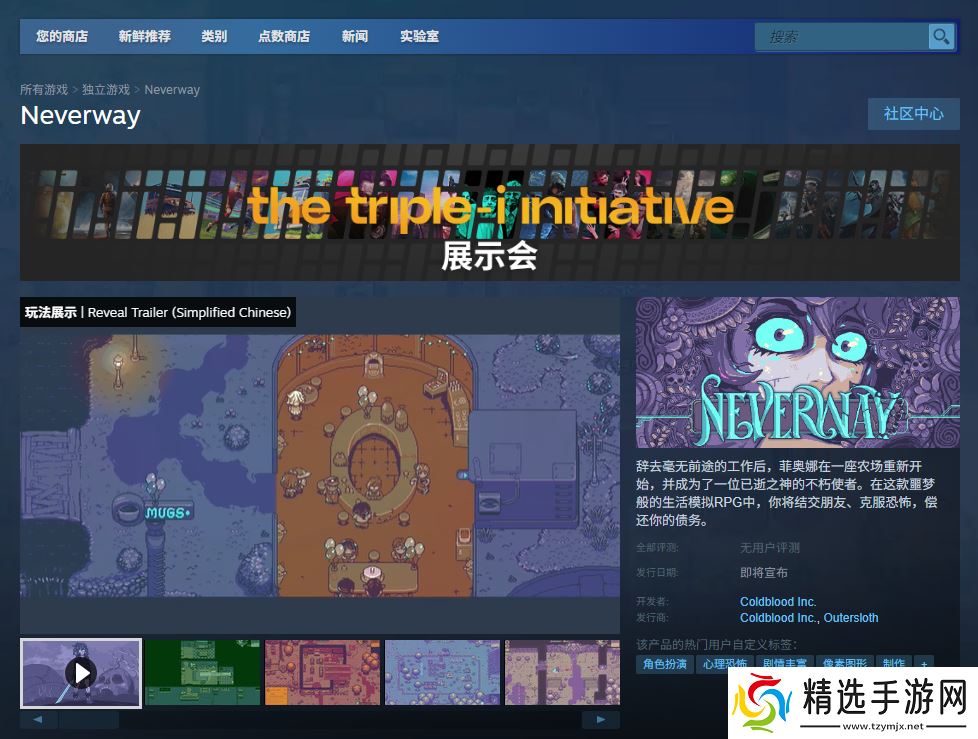Expand more tags with the plus button
978x739 pixels.
point(924,664)
